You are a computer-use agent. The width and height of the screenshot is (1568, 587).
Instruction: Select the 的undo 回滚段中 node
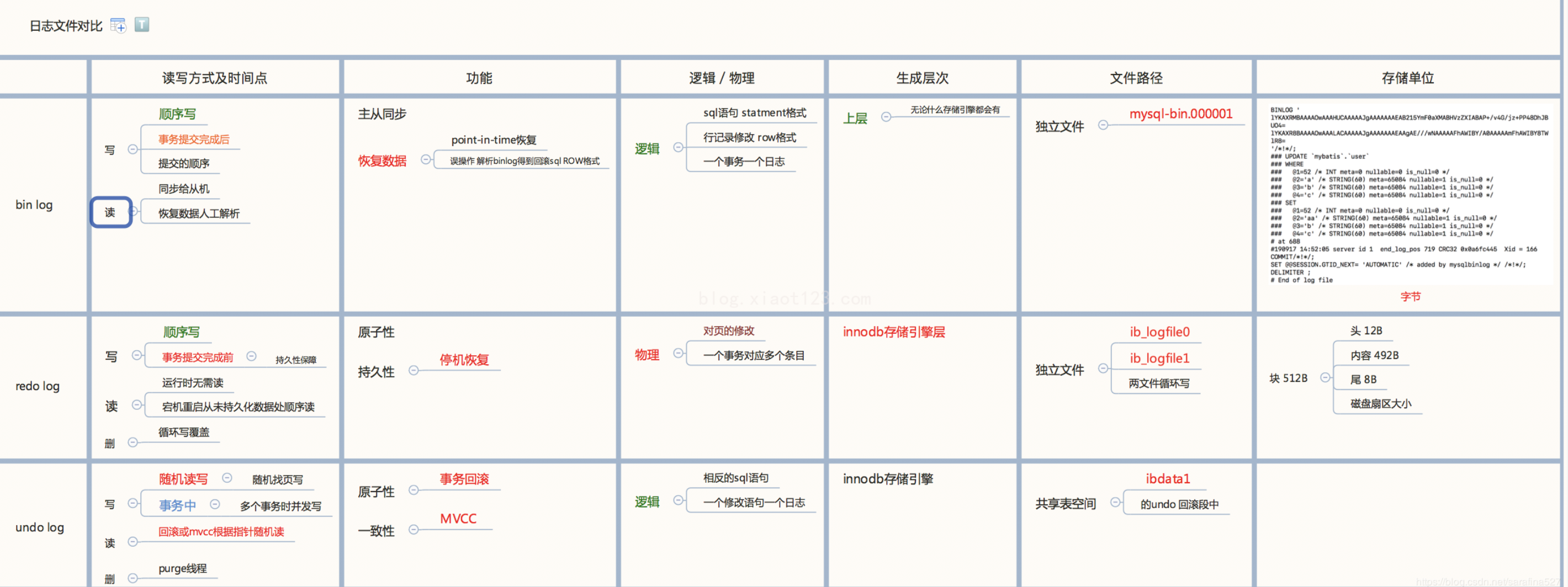tap(1180, 504)
